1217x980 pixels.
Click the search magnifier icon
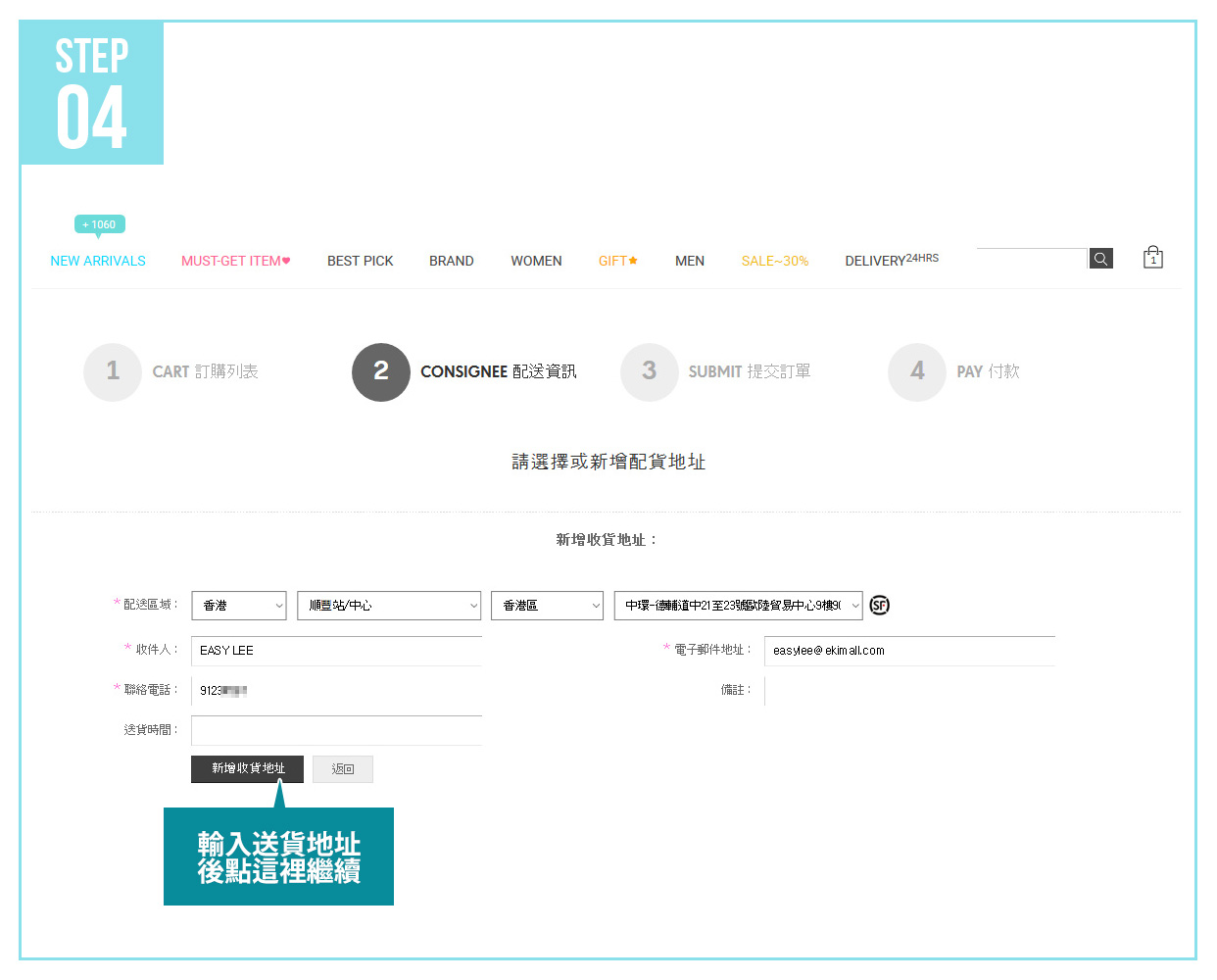point(1100,259)
